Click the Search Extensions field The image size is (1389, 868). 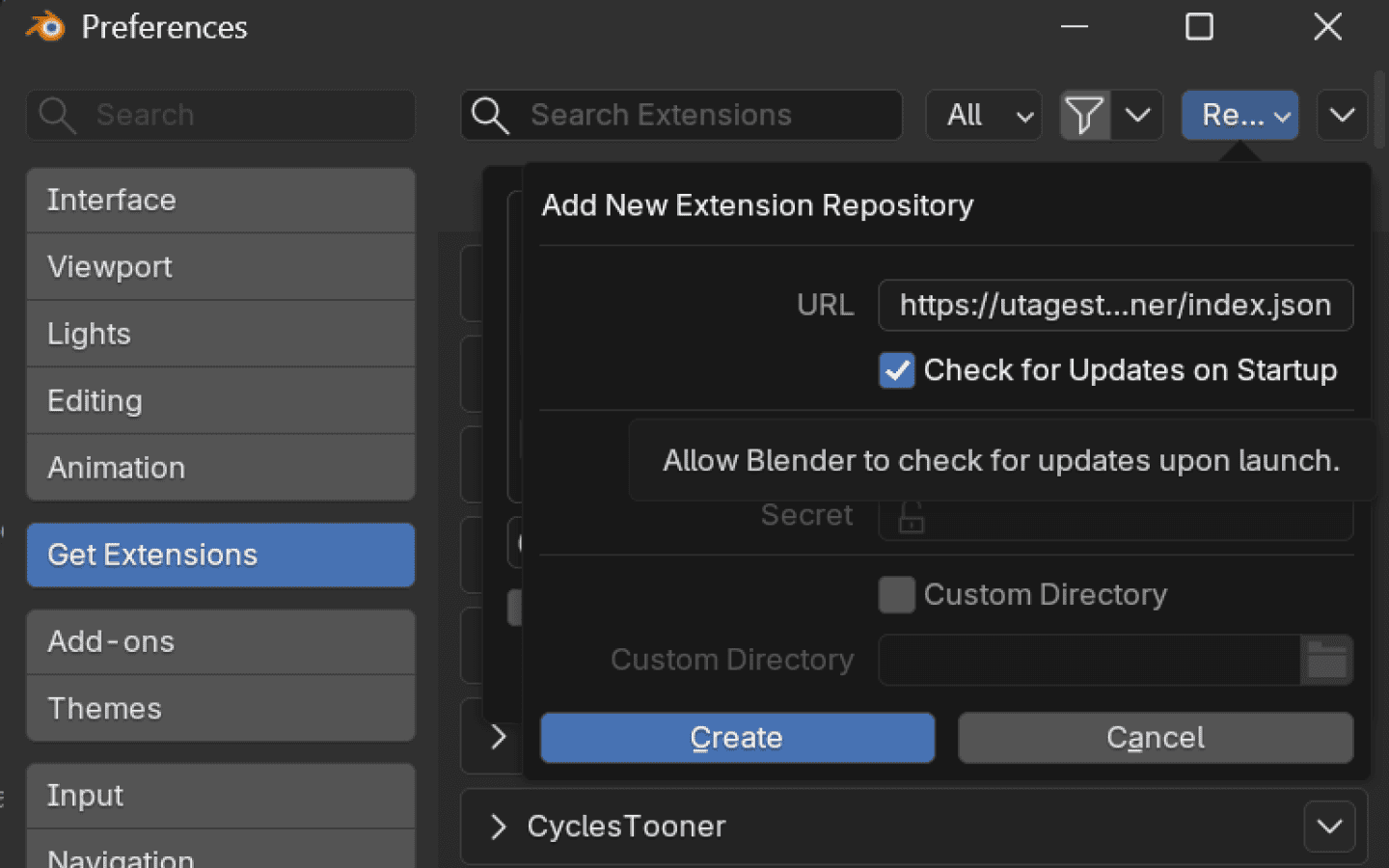[682, 116]
